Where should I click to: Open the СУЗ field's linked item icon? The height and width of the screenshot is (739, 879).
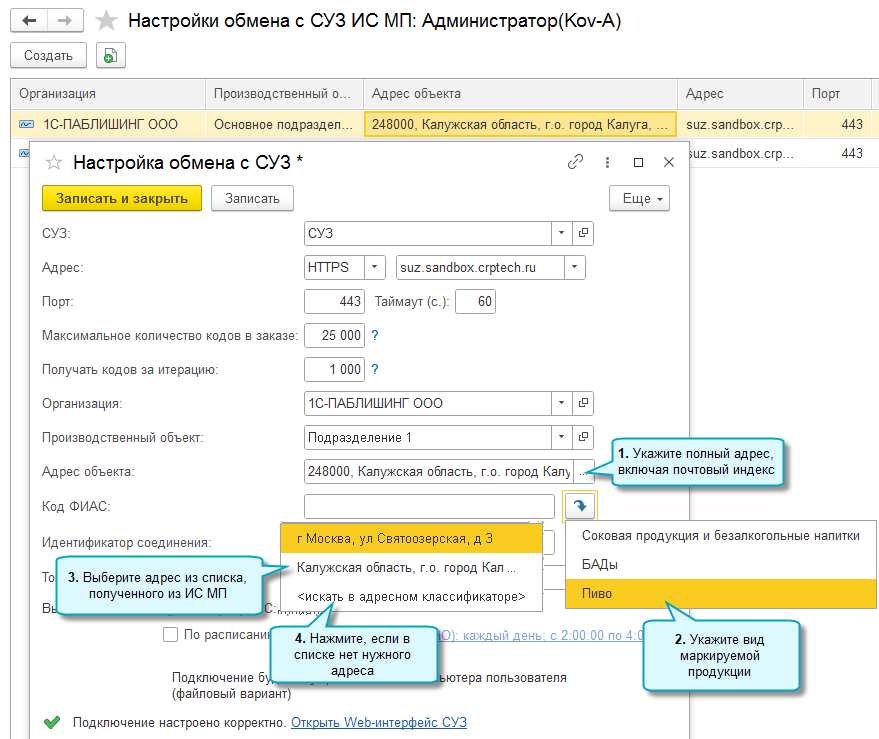(583, 233)
